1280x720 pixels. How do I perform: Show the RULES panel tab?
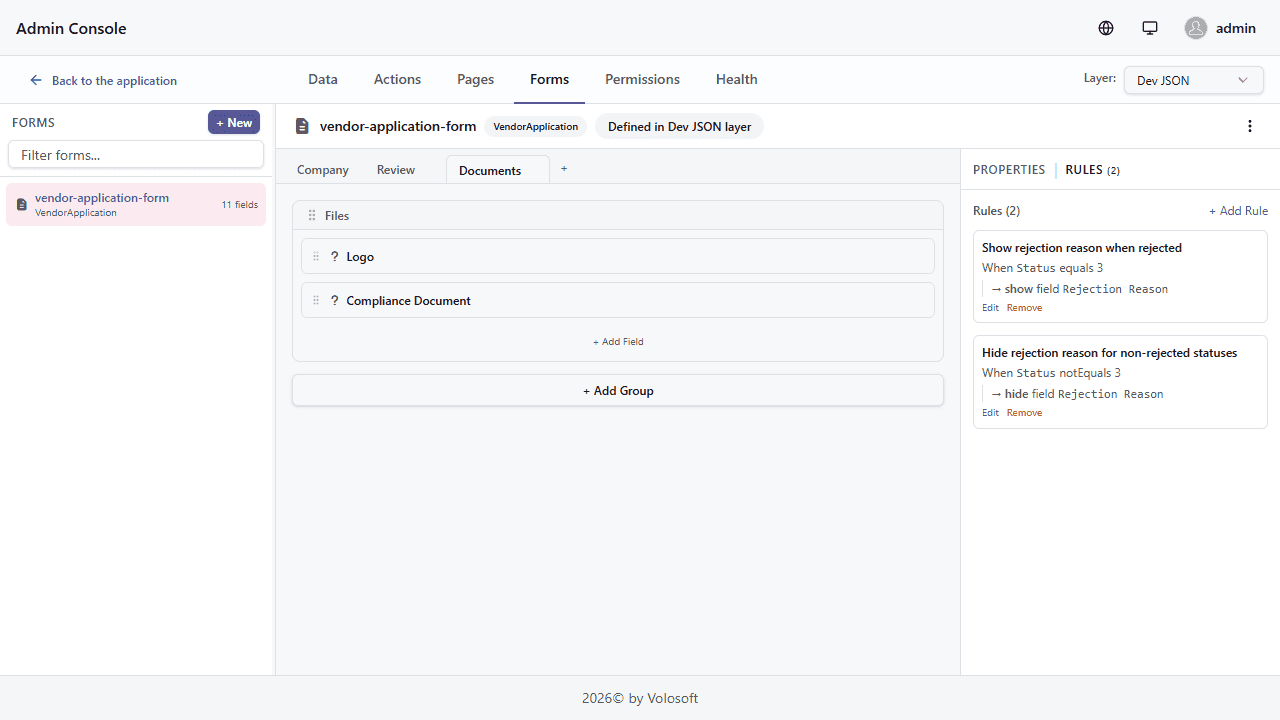tap(1092, 170)
